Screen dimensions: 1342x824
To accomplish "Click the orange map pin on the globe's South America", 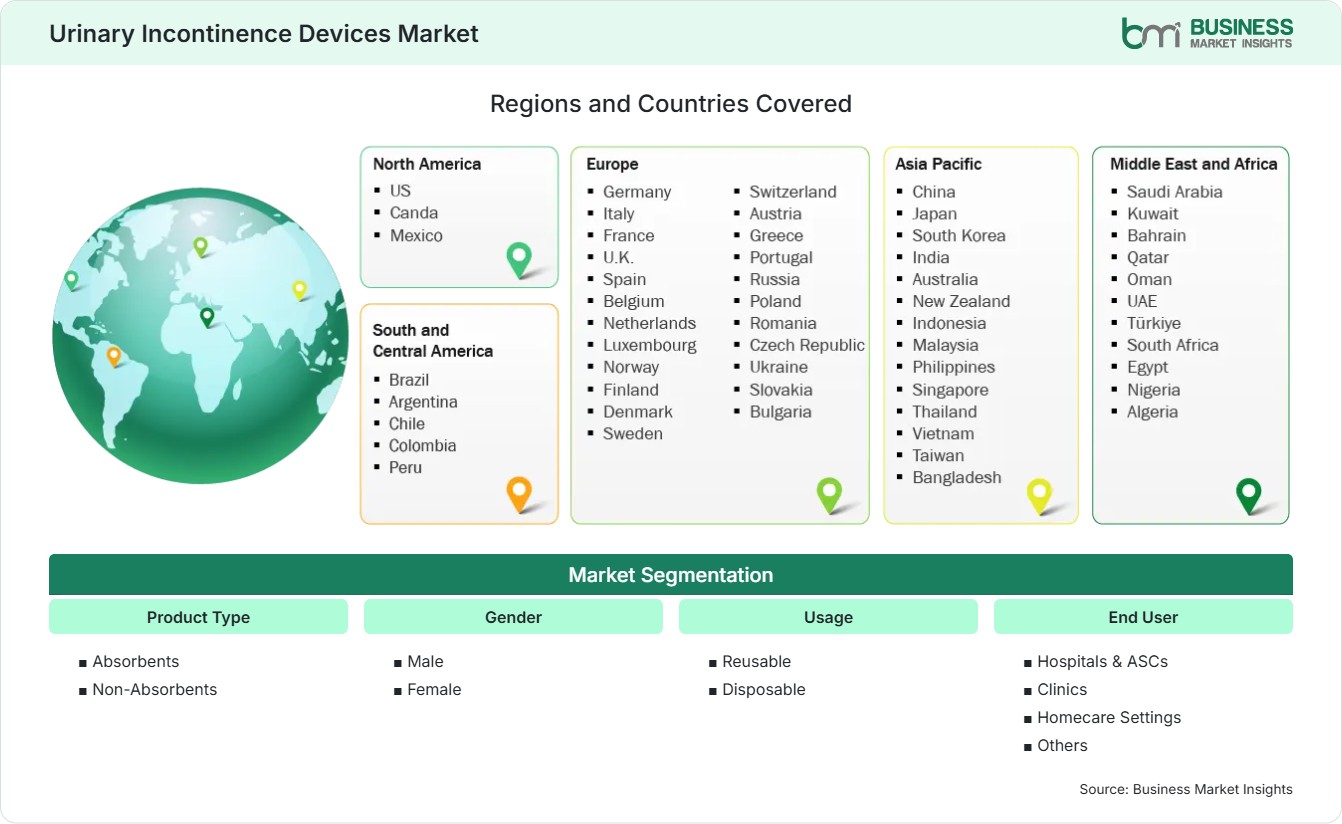I will [114, 356].
